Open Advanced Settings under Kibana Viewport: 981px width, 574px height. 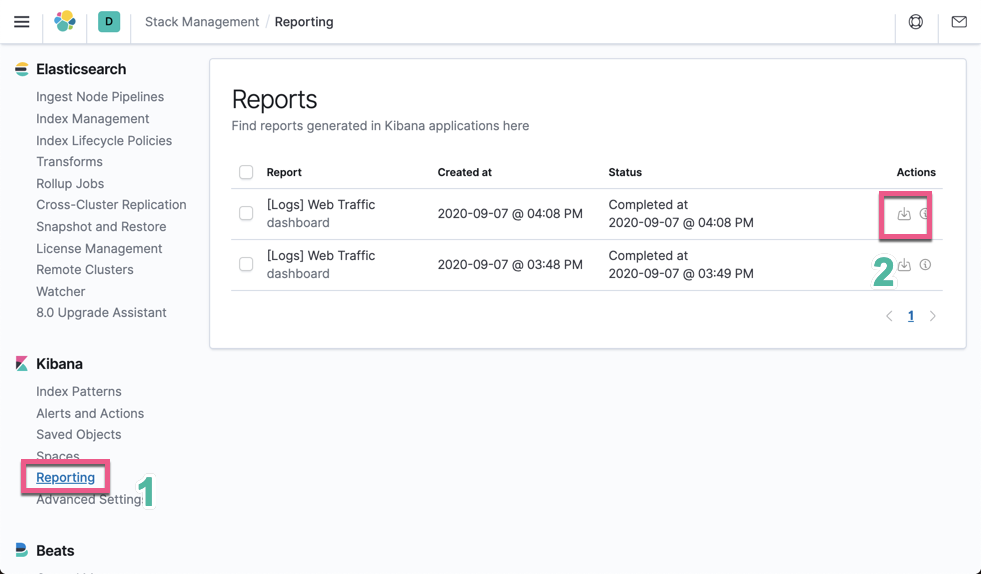tap(89, 500)
